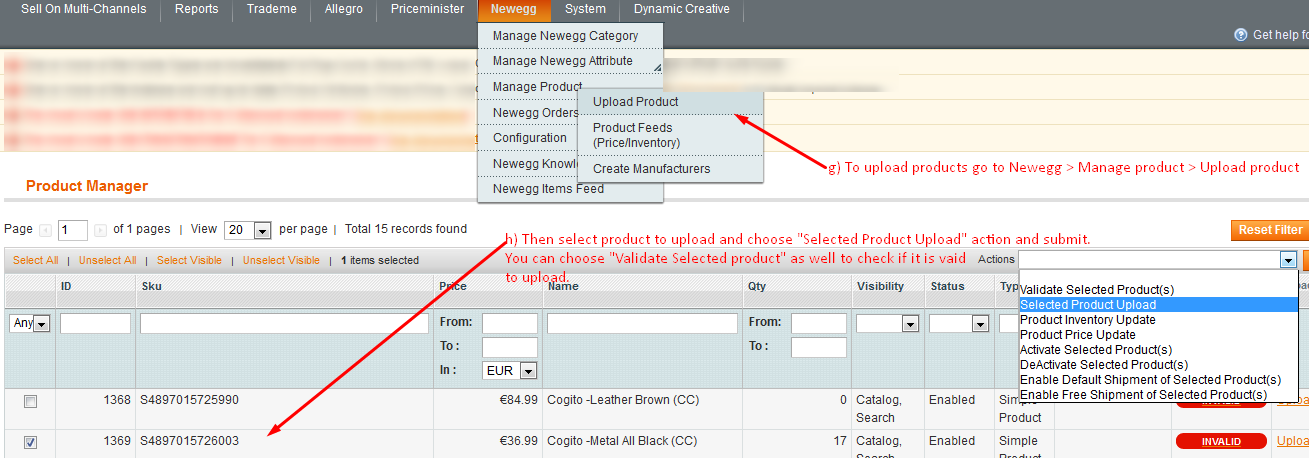The width and height of the screenshot is (1309, 458).
Task: Collapse the Actions dropdown arrow
Action: (x=1288, y=260)
